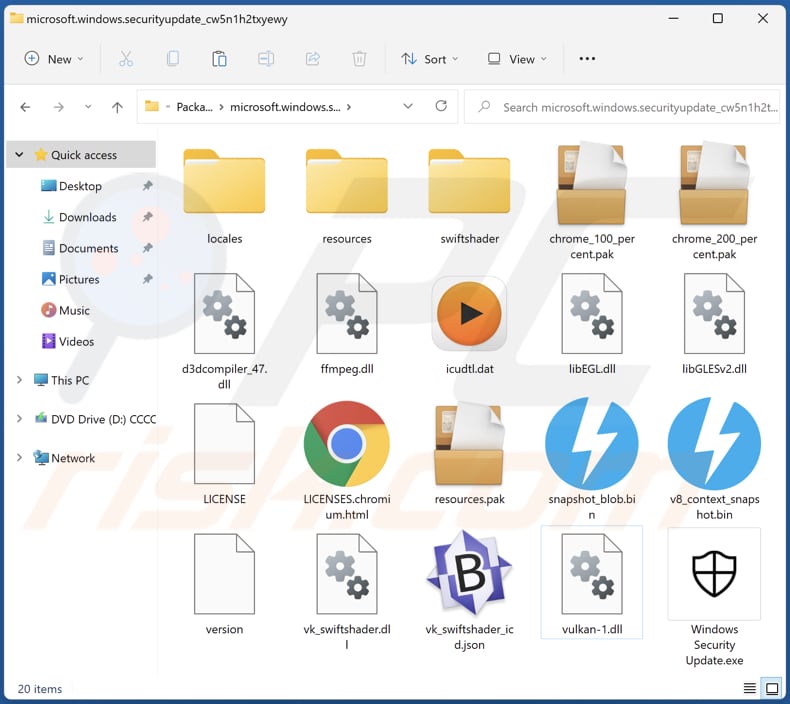Screen dimensions: 790x704
Task: Open Downloads in Quick access
Action: point(79,217)
